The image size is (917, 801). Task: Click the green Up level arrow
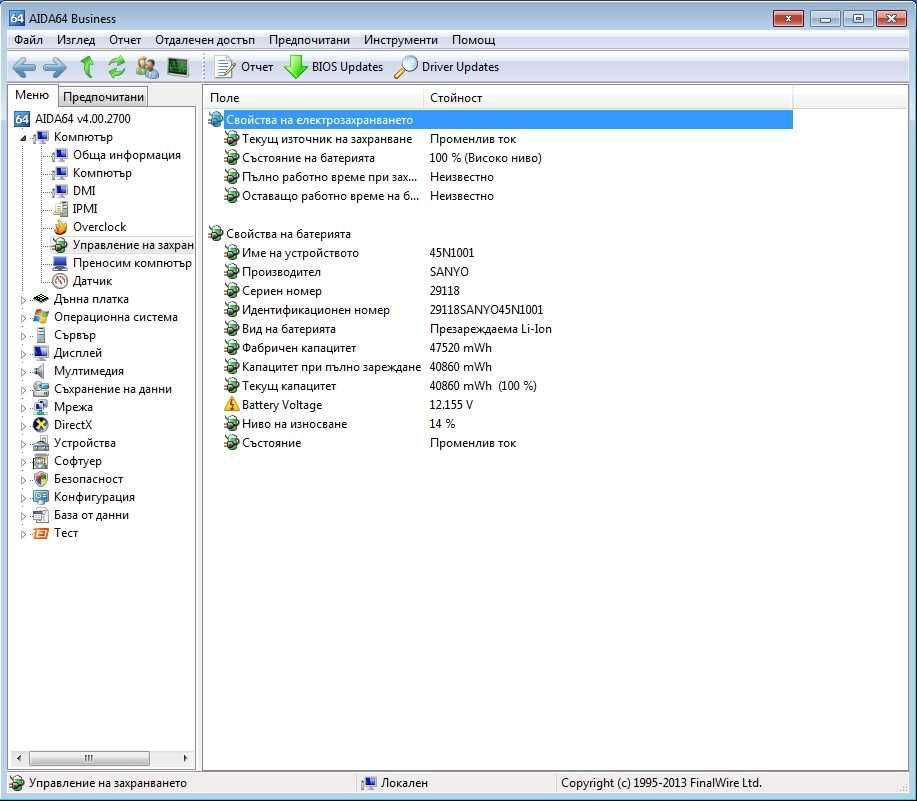coord(87,67)
